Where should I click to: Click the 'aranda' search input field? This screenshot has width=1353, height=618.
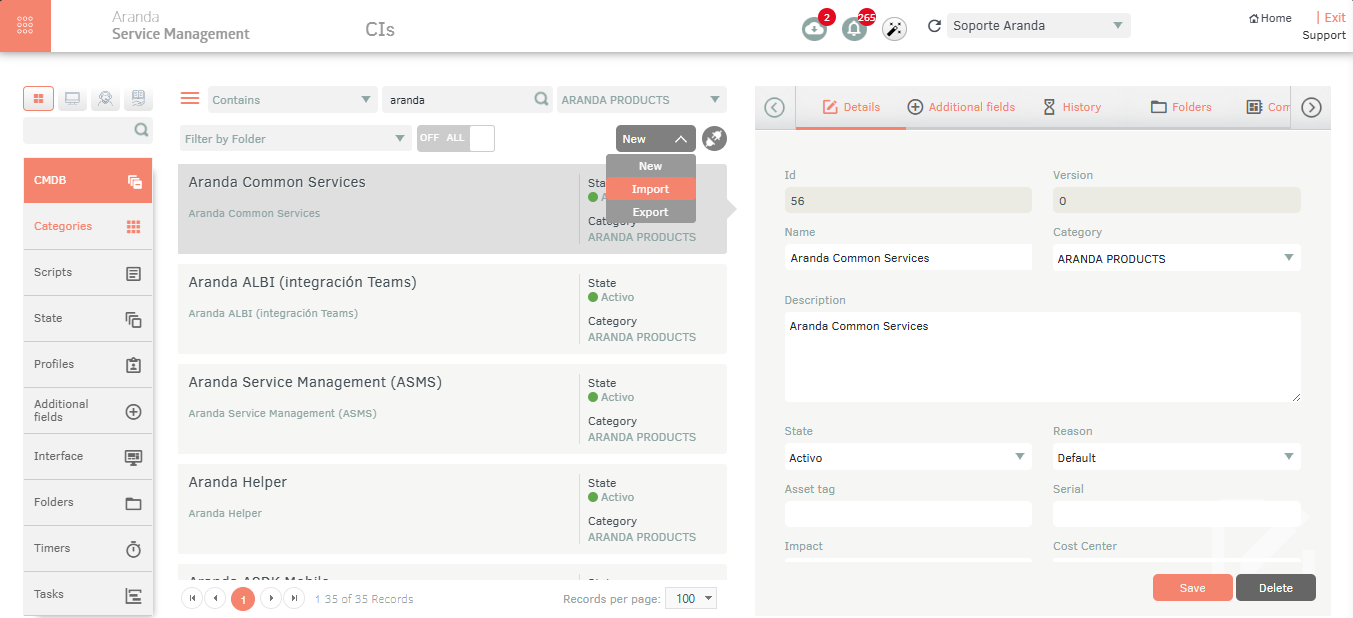click(459, 100)
